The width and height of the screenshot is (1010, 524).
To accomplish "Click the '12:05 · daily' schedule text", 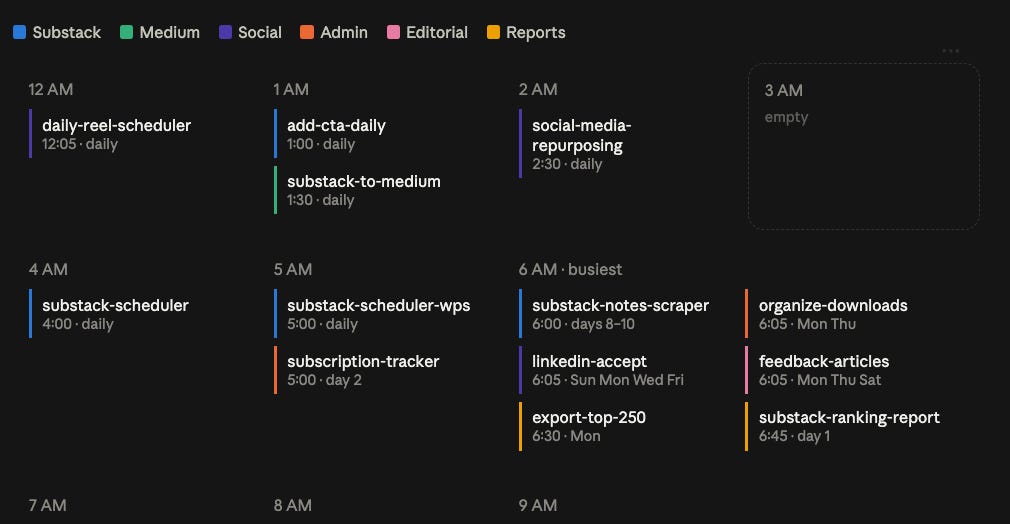I will click(80, 144).
